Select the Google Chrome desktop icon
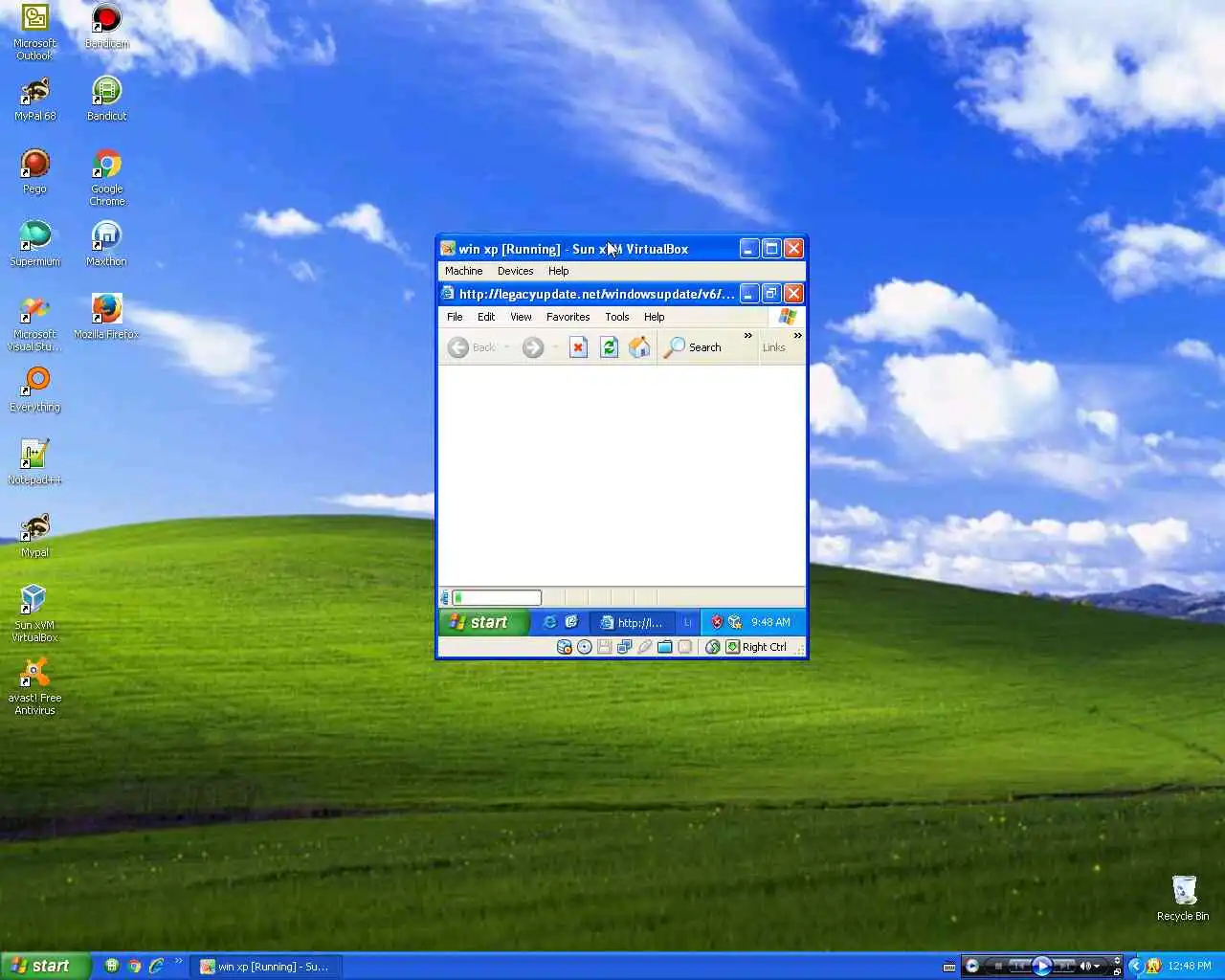This screenshot has width=1225, height=980. [x=106, y=177]
